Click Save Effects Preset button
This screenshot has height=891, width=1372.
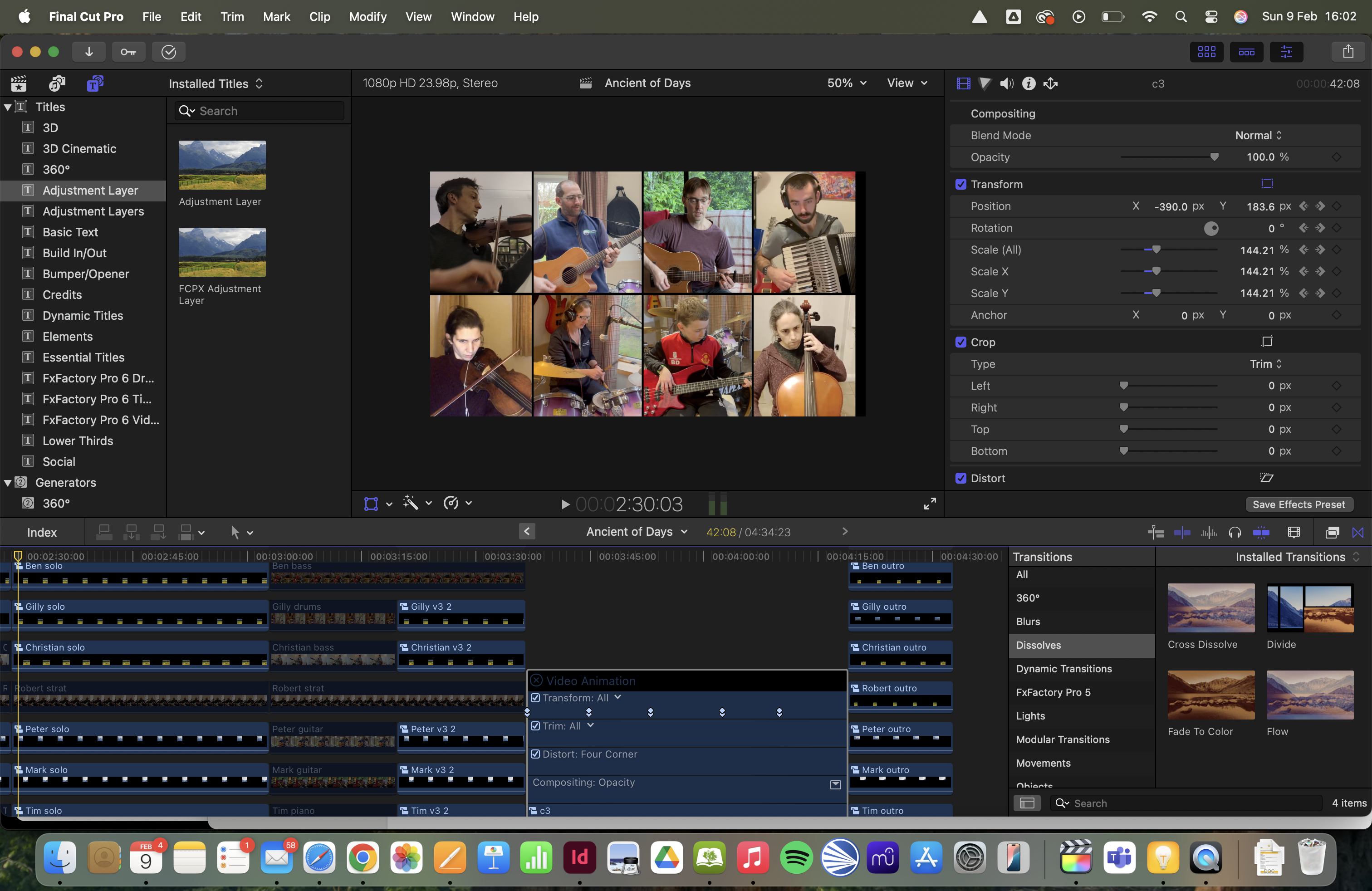pyautogui.click(x=1299, y=504)
